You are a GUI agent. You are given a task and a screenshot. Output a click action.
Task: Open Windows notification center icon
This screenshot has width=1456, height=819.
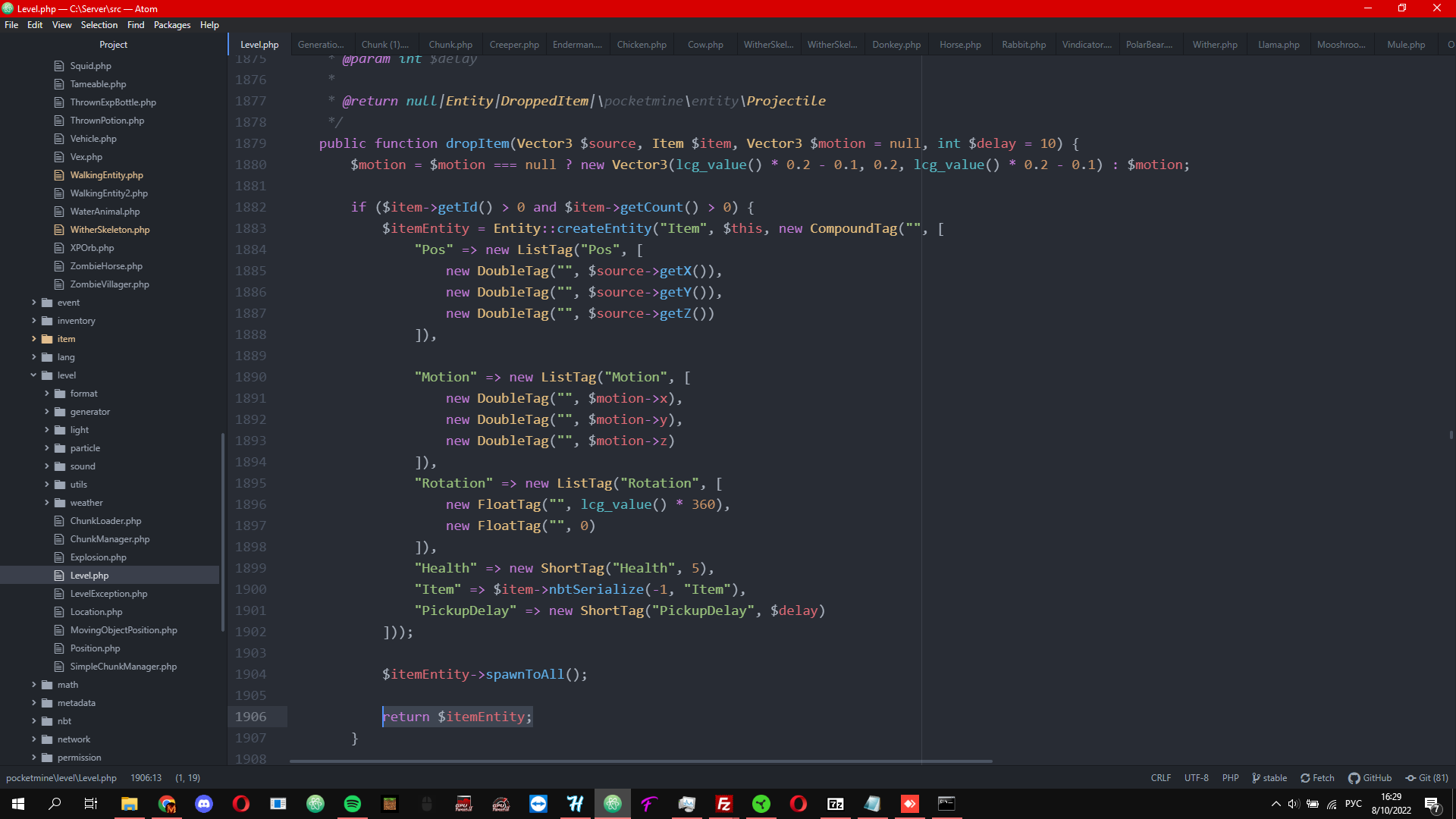click(x=1432, y=804)
